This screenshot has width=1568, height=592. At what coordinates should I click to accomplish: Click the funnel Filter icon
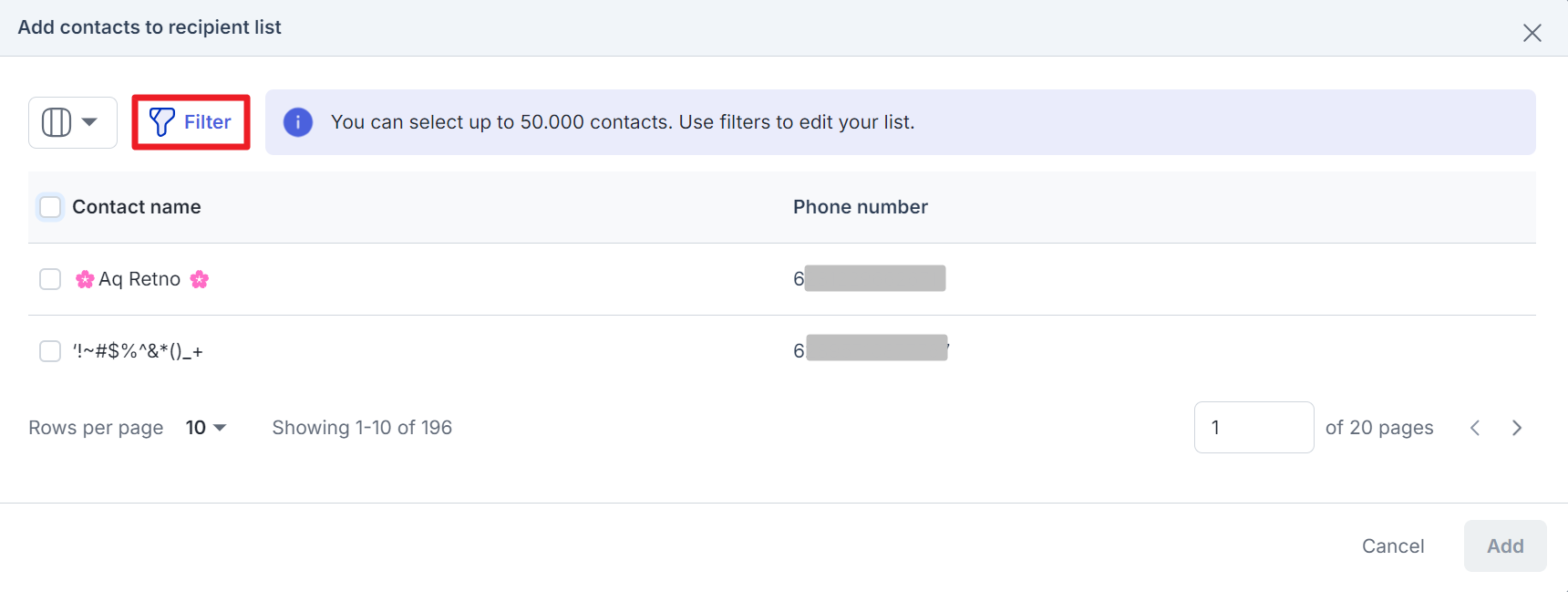pyautogui.click(x=162, y=122)
